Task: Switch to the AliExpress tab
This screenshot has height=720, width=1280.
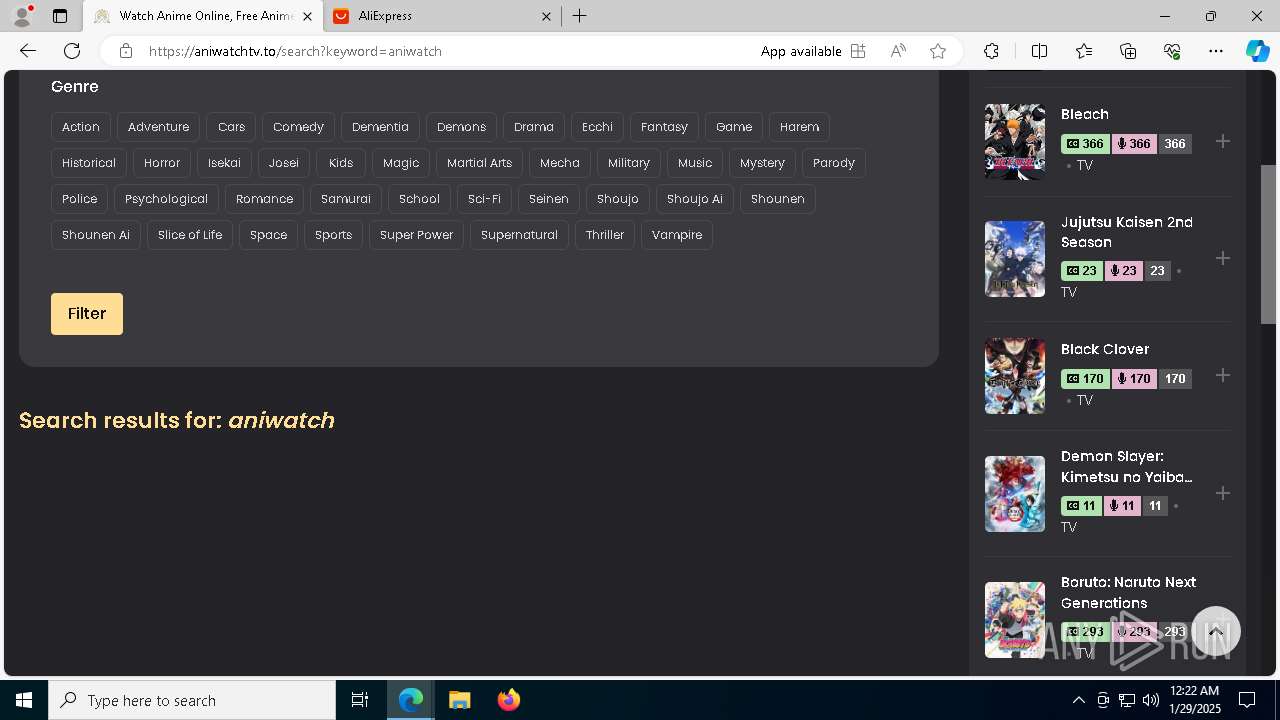Action: 442,16
